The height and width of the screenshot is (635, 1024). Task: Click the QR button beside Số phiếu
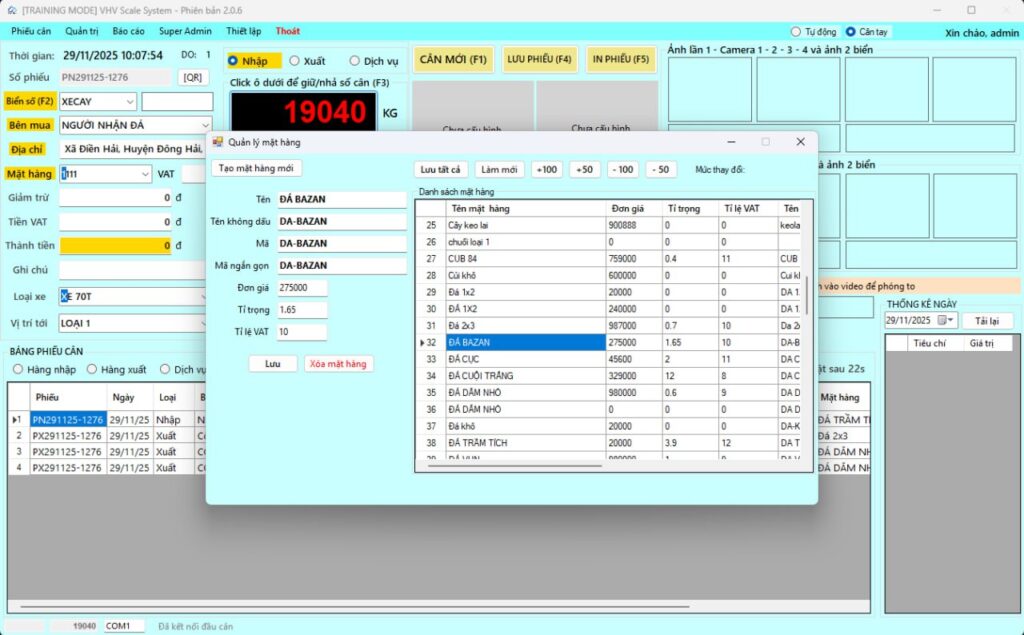point(193,77)
